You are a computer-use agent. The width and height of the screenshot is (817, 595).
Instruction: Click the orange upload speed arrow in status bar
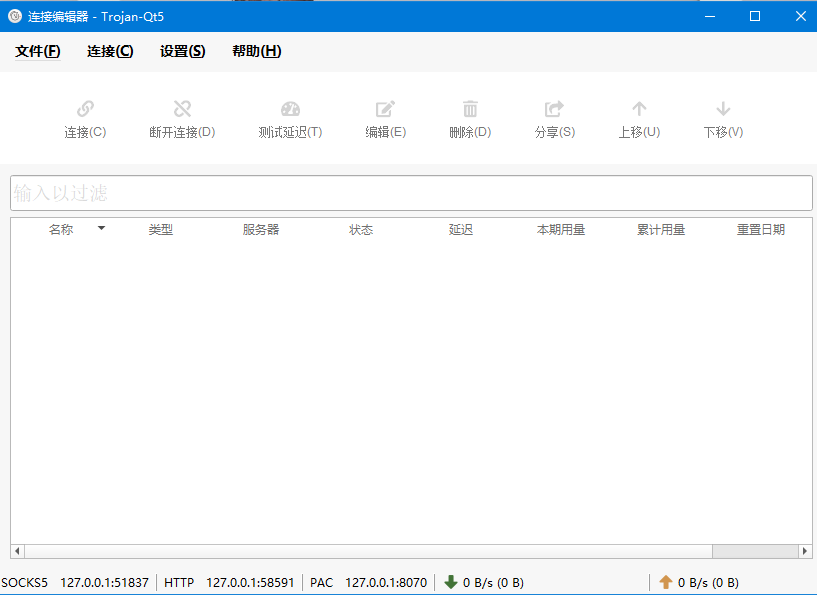(x=666, y=582)
